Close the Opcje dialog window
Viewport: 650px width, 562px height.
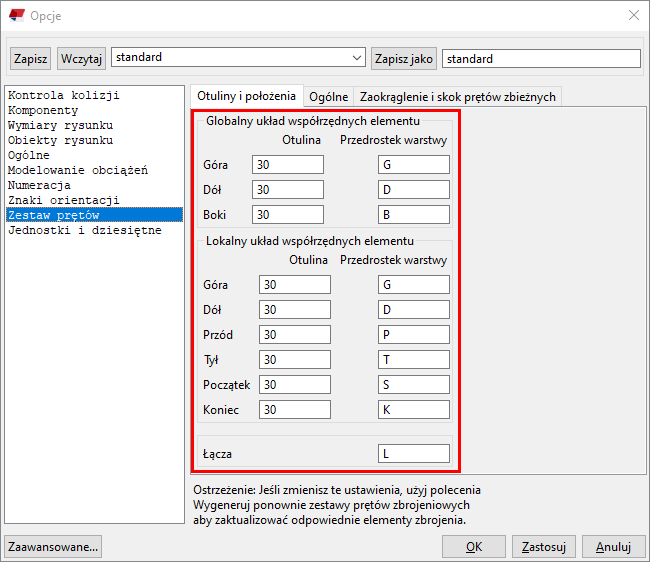632,15
